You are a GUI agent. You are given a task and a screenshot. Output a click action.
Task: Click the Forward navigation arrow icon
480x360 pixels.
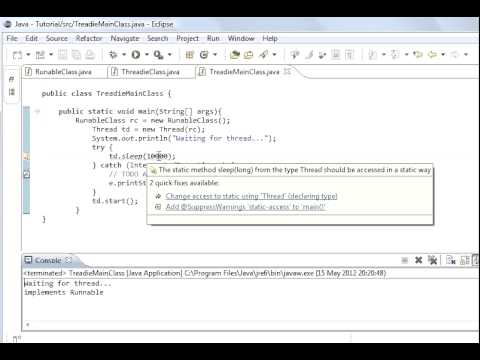tap(455, 54)
